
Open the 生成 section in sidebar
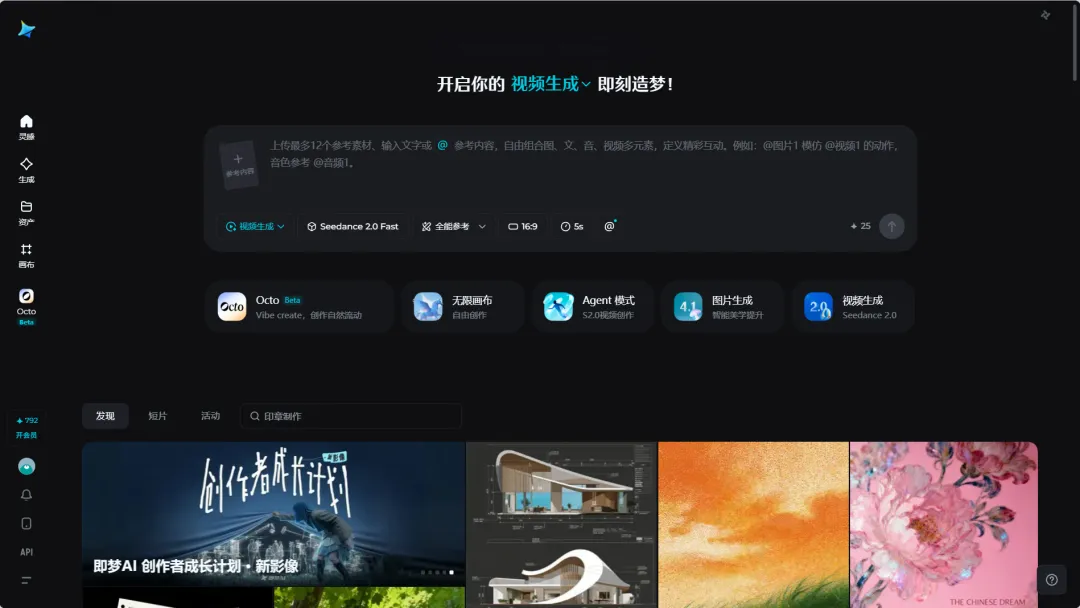pos(26,170)
